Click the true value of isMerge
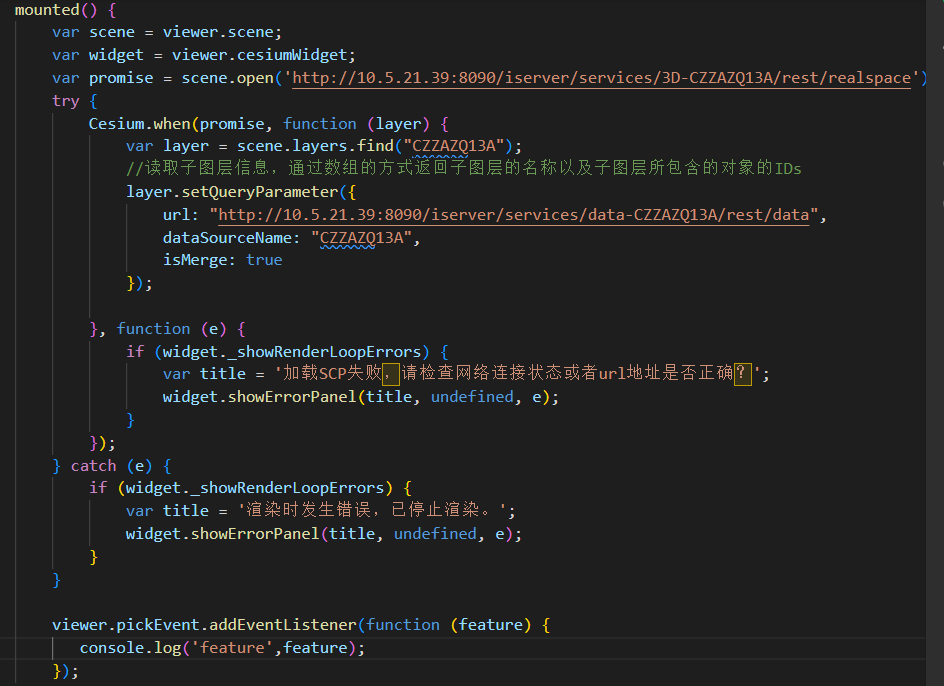 tap(264, 260)
